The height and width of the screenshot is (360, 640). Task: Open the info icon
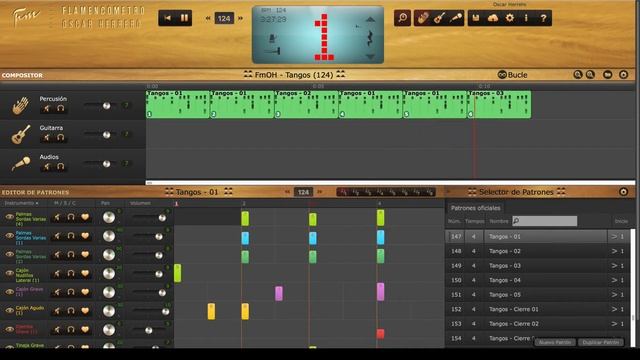click(526, 18)
